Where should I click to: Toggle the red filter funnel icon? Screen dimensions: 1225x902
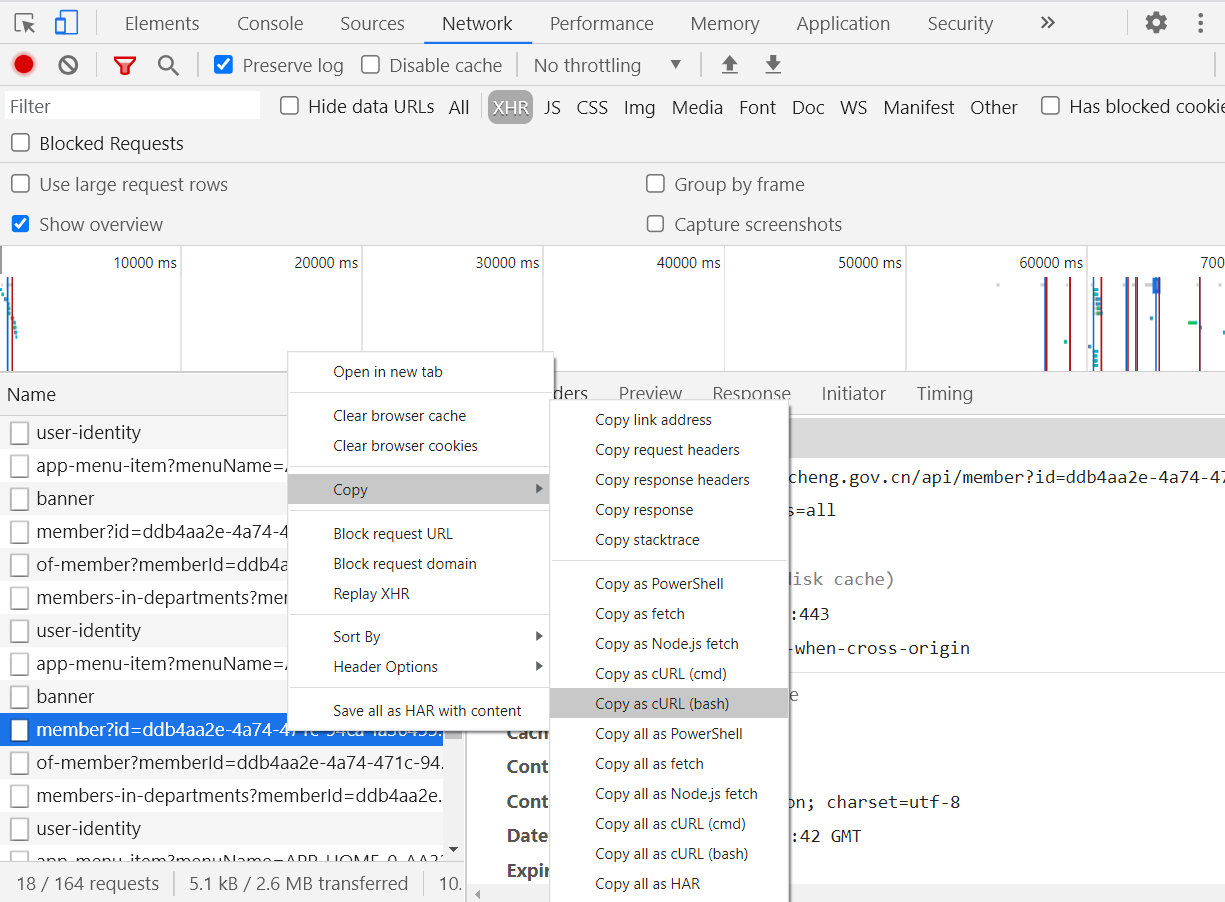[x=124, y=66]
